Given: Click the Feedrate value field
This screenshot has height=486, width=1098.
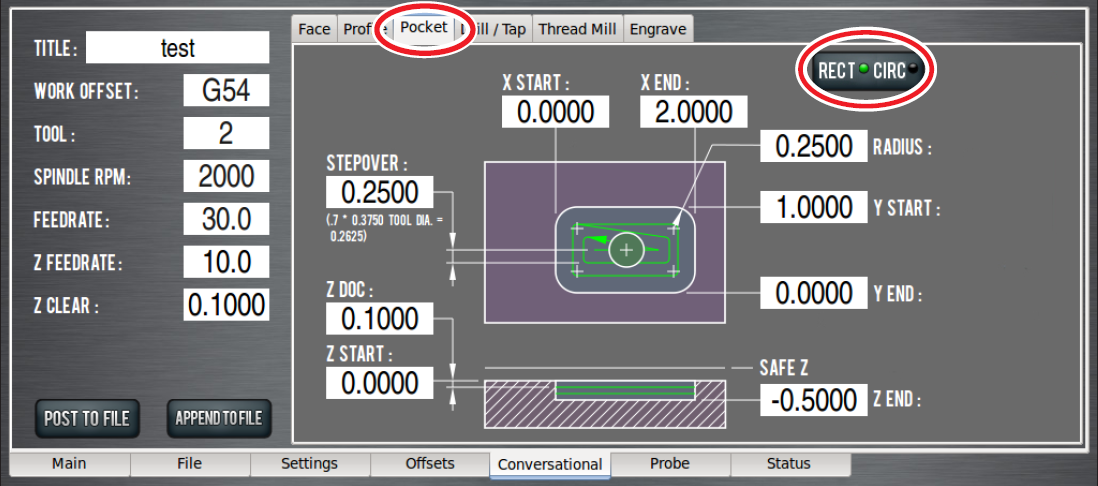Looking at the screenshot, I should (x=226, y=220).
